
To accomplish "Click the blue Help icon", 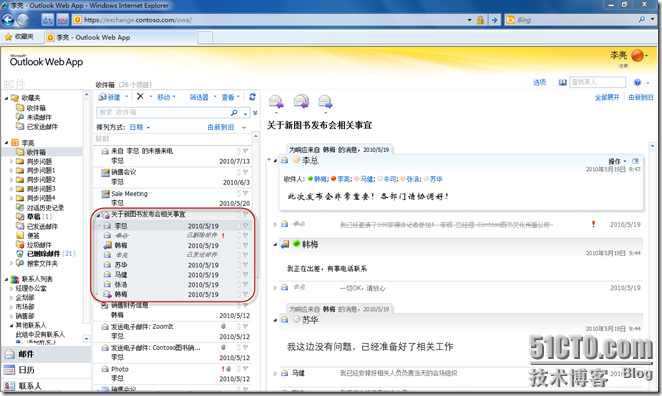I will point(637,82).
